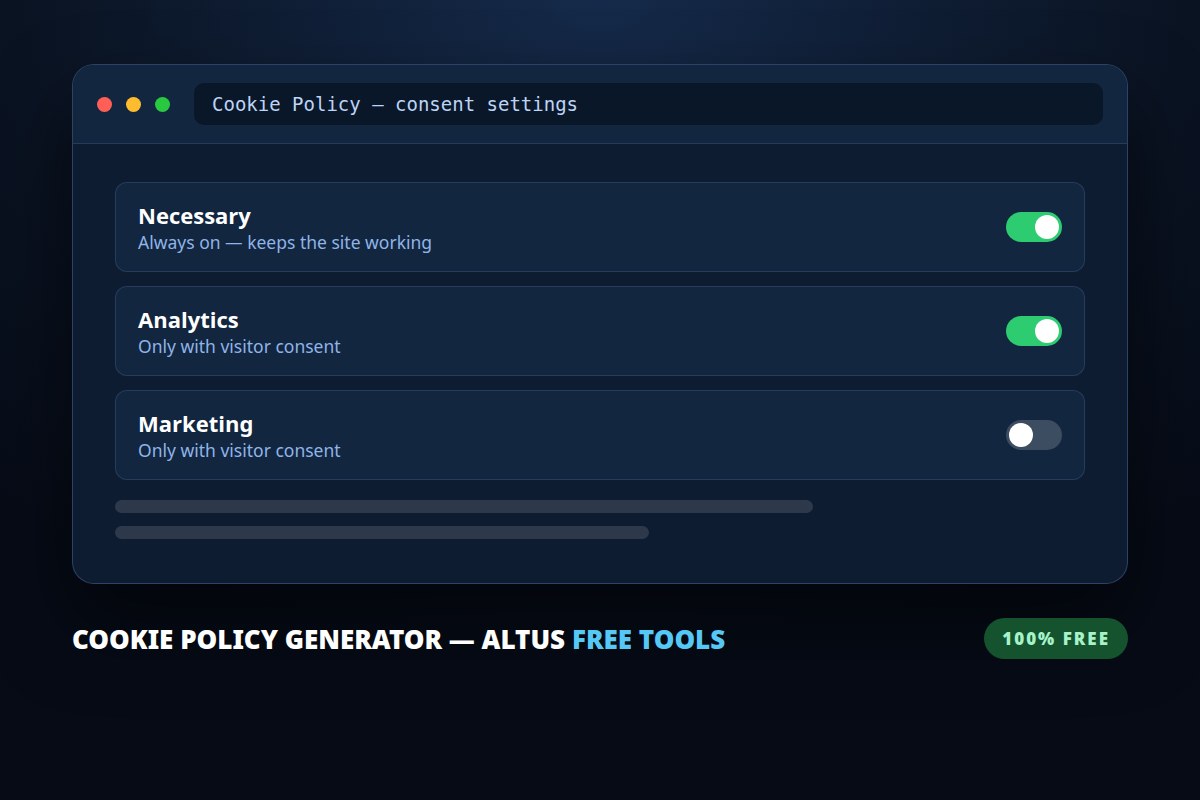Click the yellow minimize window dot
This screenshot has height=800, width=1200.
coord(133,104)
